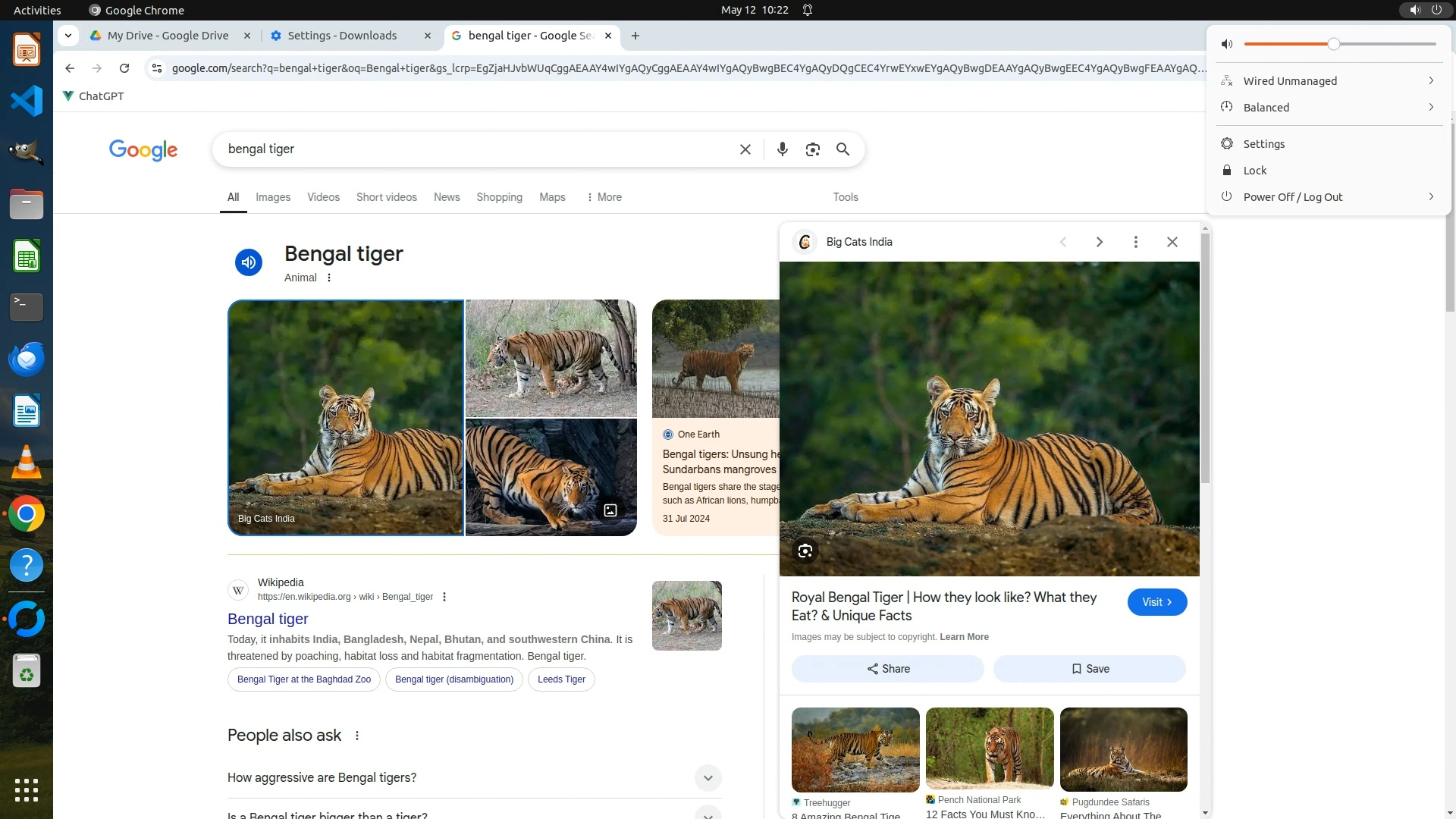Clear the search box text

point(745,149)
